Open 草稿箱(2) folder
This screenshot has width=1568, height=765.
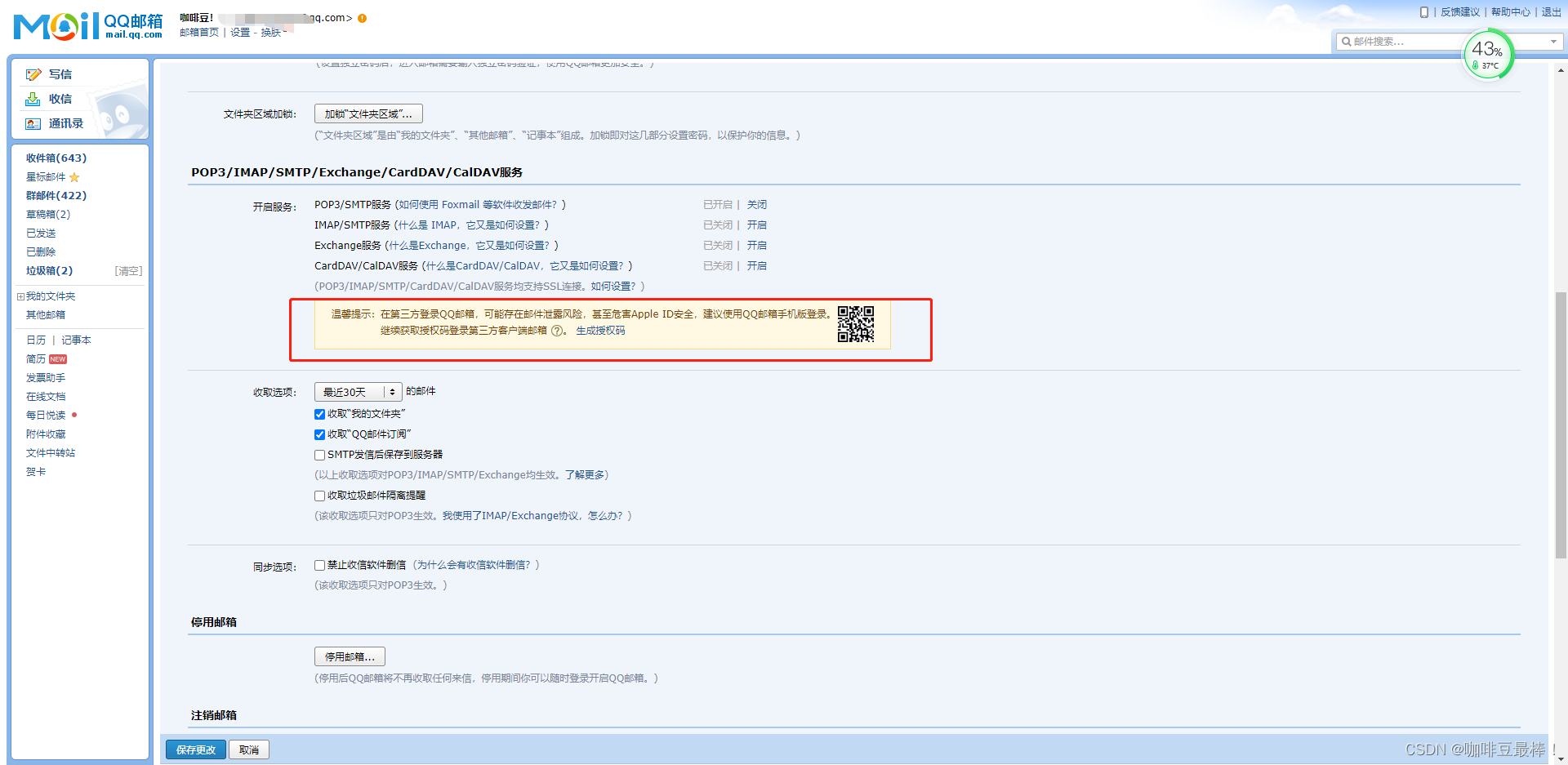click(x=48, y=215)
